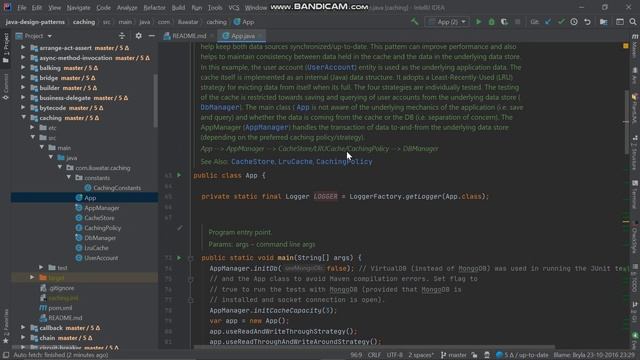Click the editor vertical scrollbar

pyautogui.click(x=626, y=122)
